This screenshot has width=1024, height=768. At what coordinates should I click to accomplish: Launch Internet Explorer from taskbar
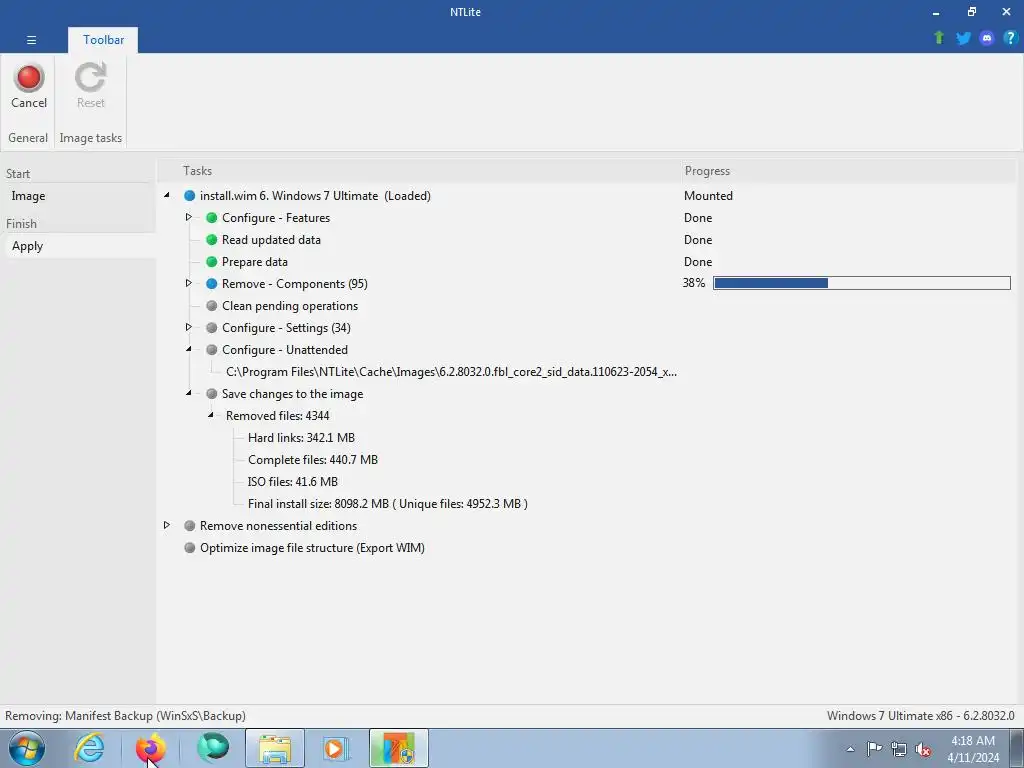(x=89, y=748)
